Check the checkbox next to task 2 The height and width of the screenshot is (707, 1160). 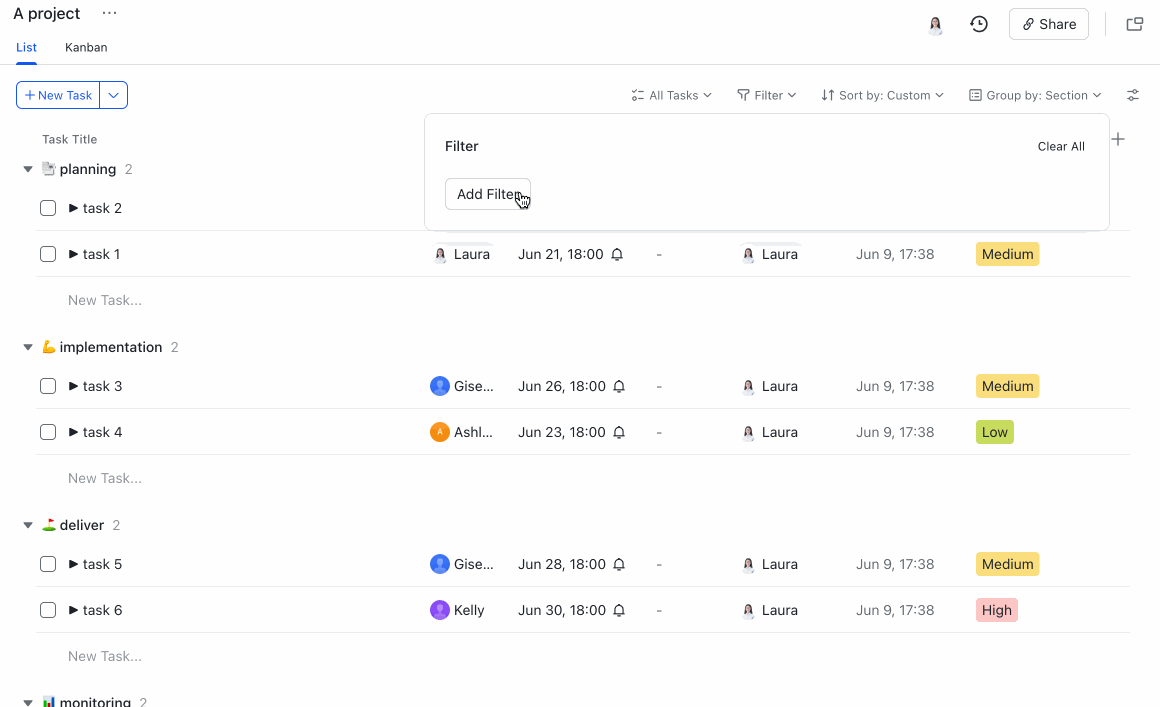[47, 208]
